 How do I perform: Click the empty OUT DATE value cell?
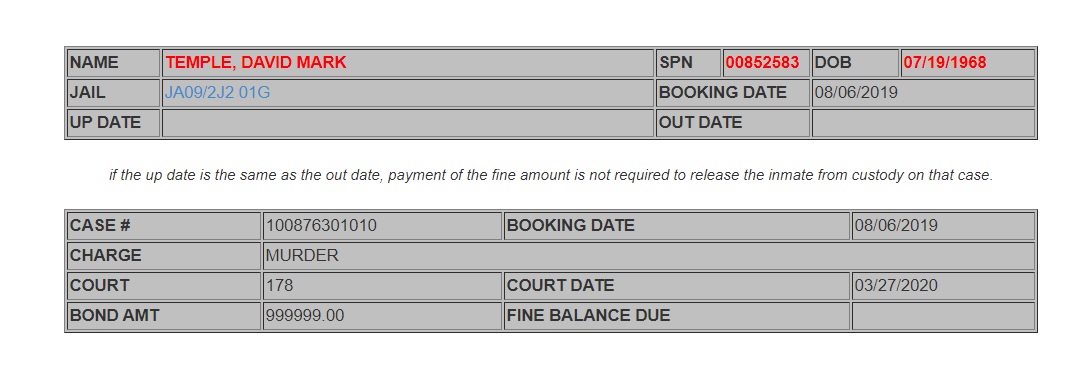click(923, 123)
